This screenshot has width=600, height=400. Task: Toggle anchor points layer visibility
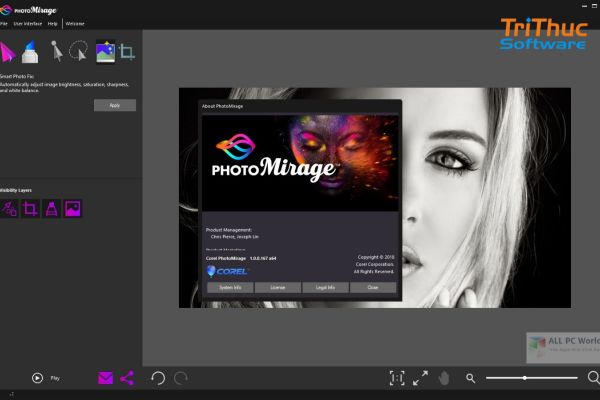click(x=51, y=209)
